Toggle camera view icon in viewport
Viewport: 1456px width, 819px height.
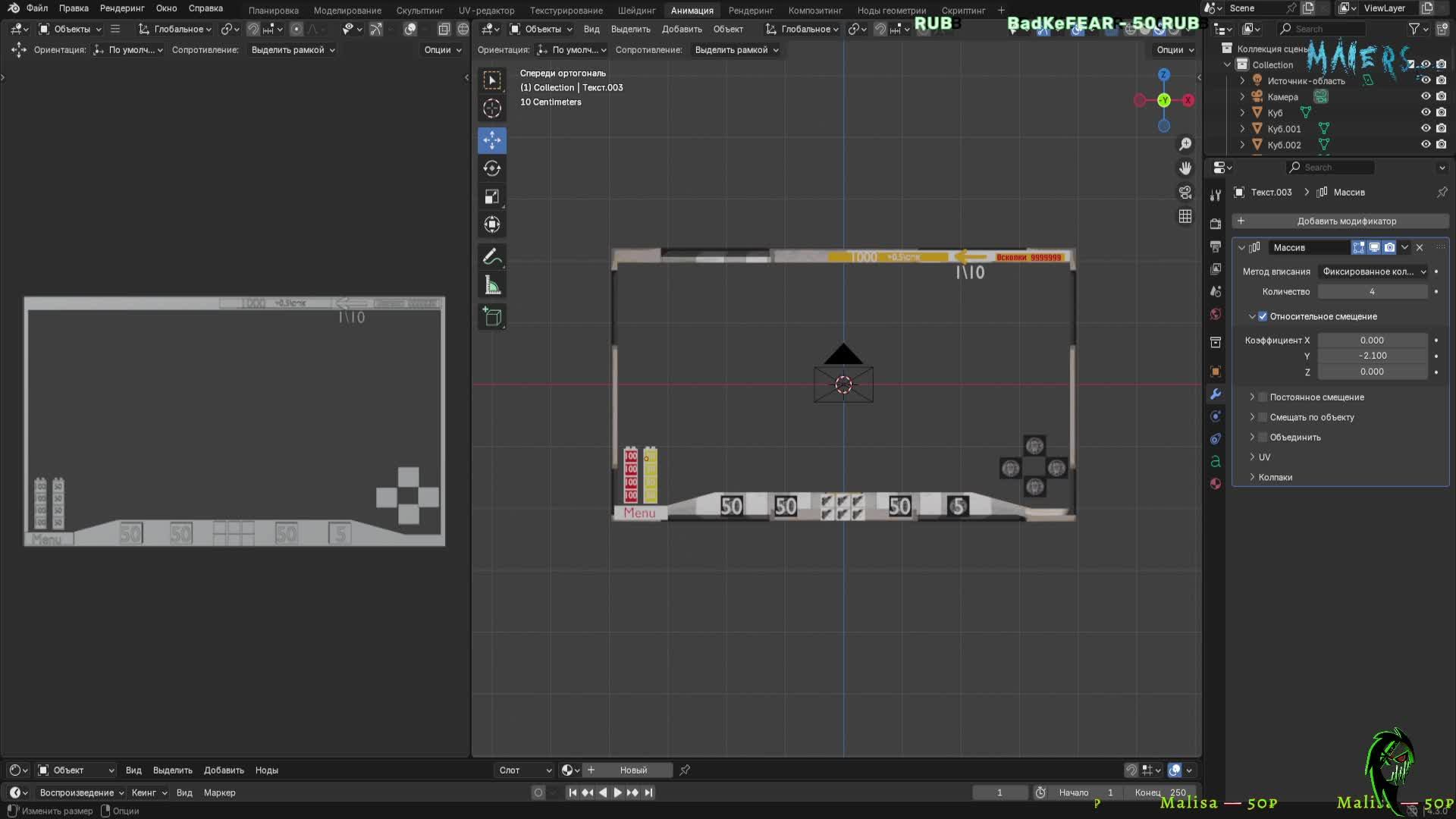(1185, 193)
